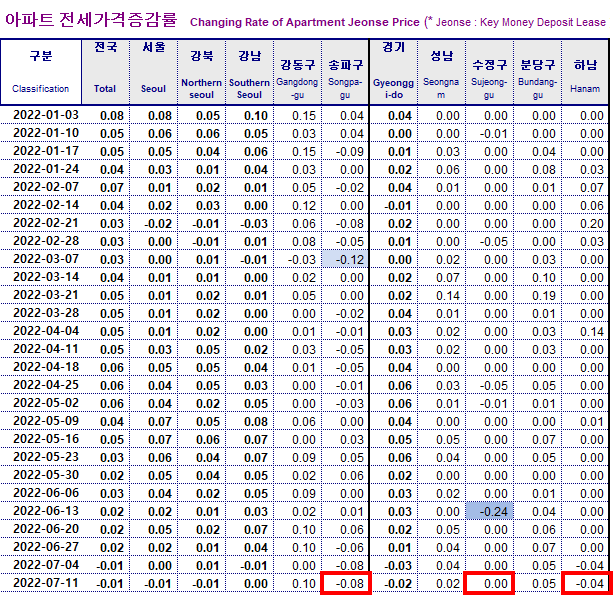Select the 구분 Classification header cell
Screen dimensions: 613x595
pos(41,72)
